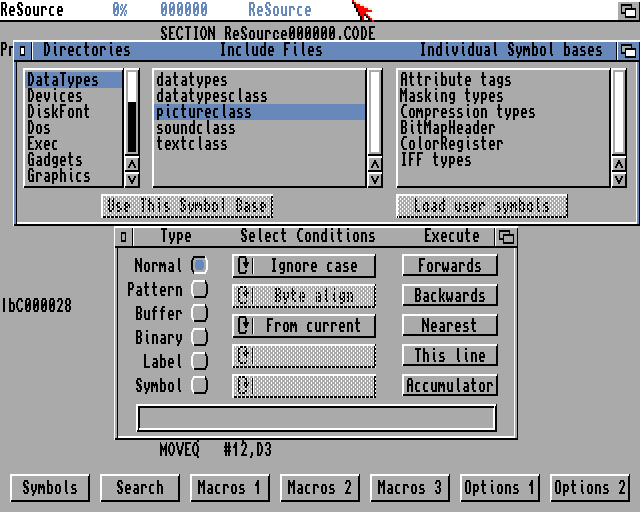Click down arrow of Include Files scrollbar

(x=375, y=179)
